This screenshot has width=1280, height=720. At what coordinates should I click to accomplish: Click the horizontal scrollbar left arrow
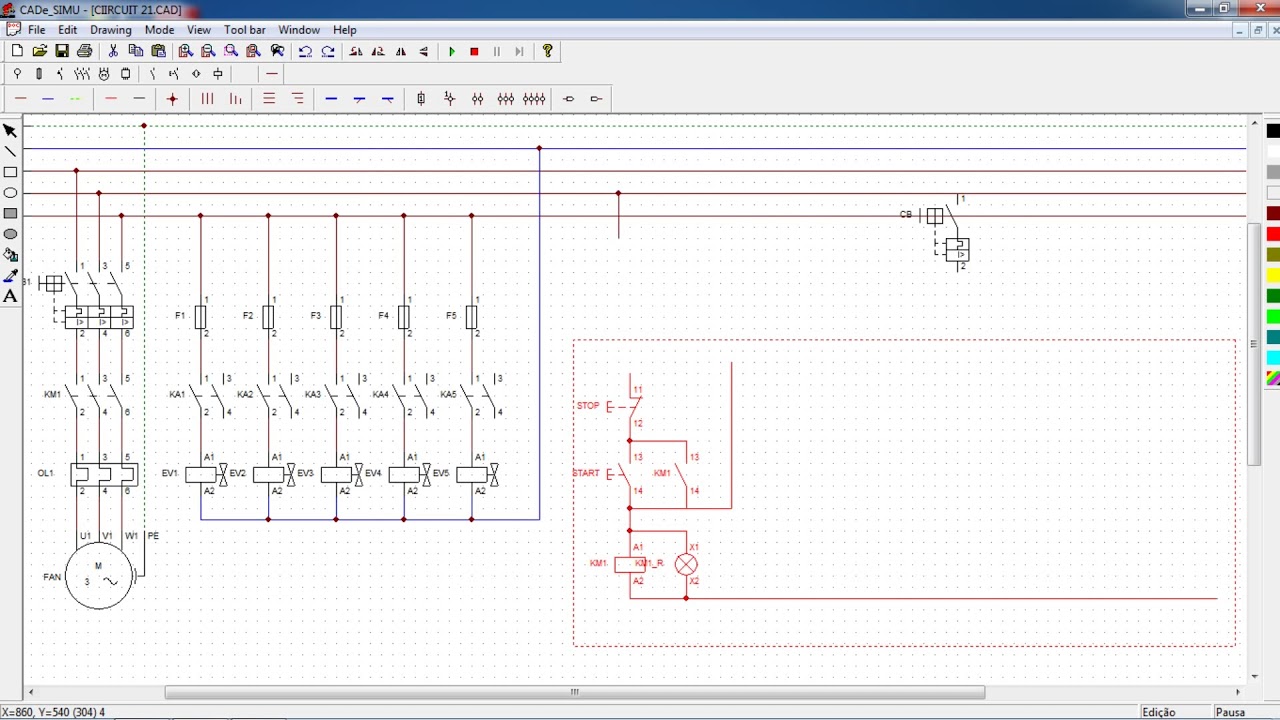(30, 692)
